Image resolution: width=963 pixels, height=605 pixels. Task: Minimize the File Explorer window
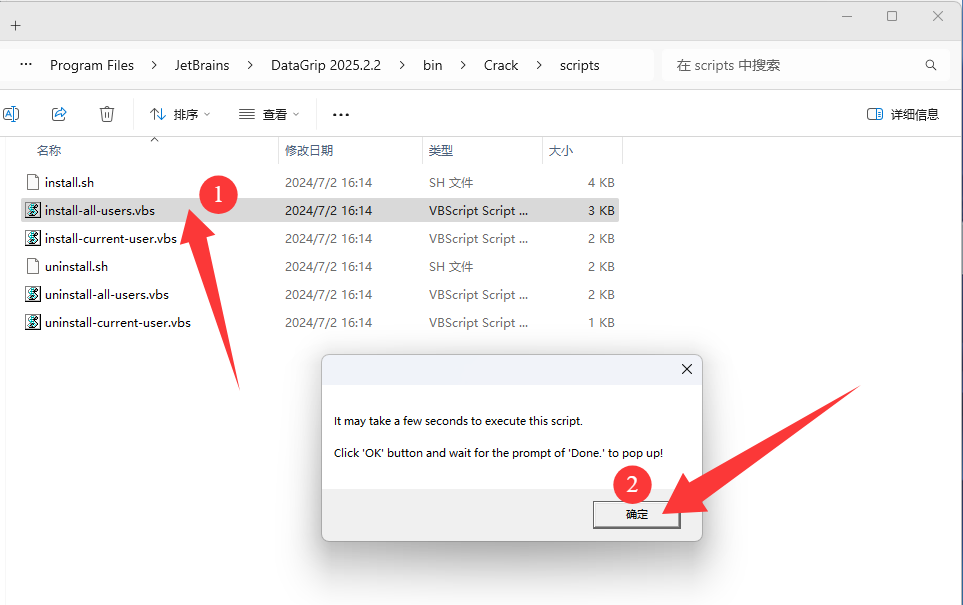coord(847,17)
